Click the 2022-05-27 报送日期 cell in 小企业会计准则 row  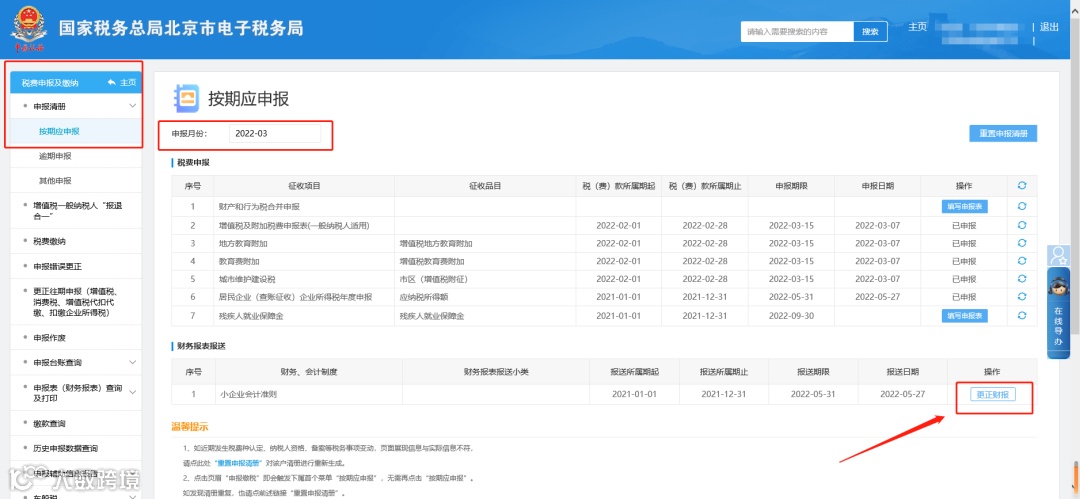click(x=903, y=394)
